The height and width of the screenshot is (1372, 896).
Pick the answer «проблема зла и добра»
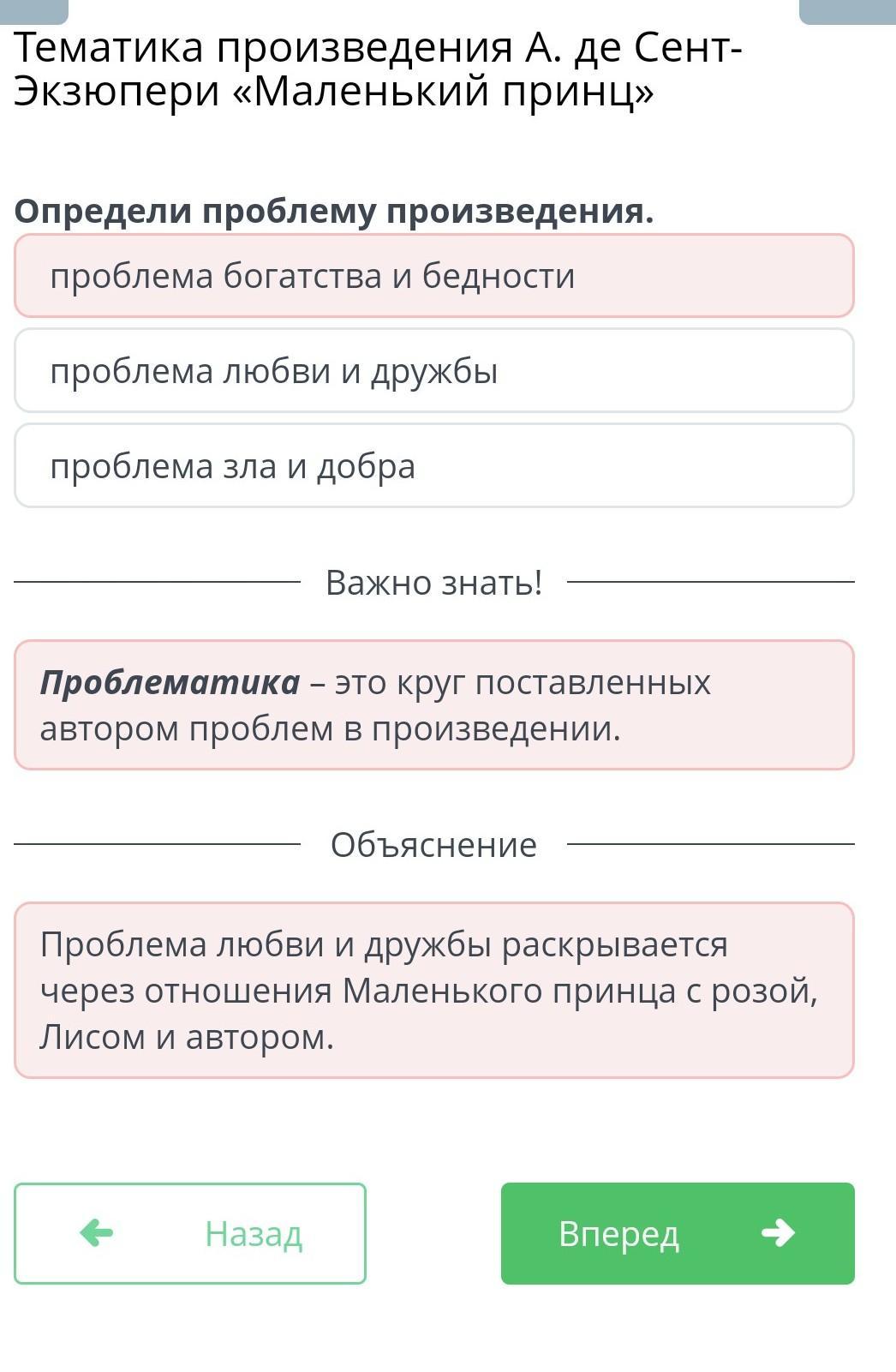[x=433, y=466]
